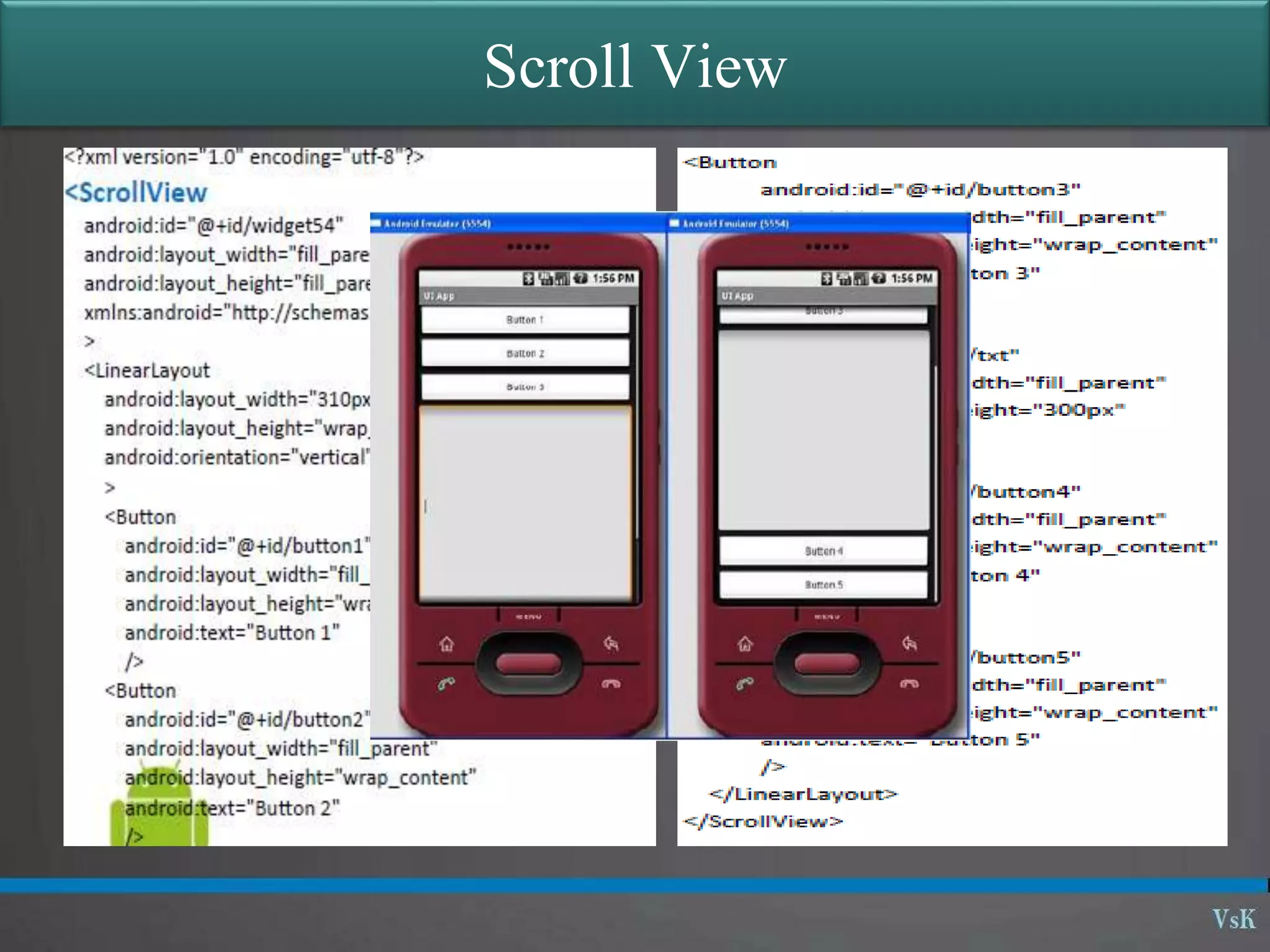Screen dimensions: 1270x952
Task: Click the </ScrollView> closing tag
Action: [x=763, y=821]
